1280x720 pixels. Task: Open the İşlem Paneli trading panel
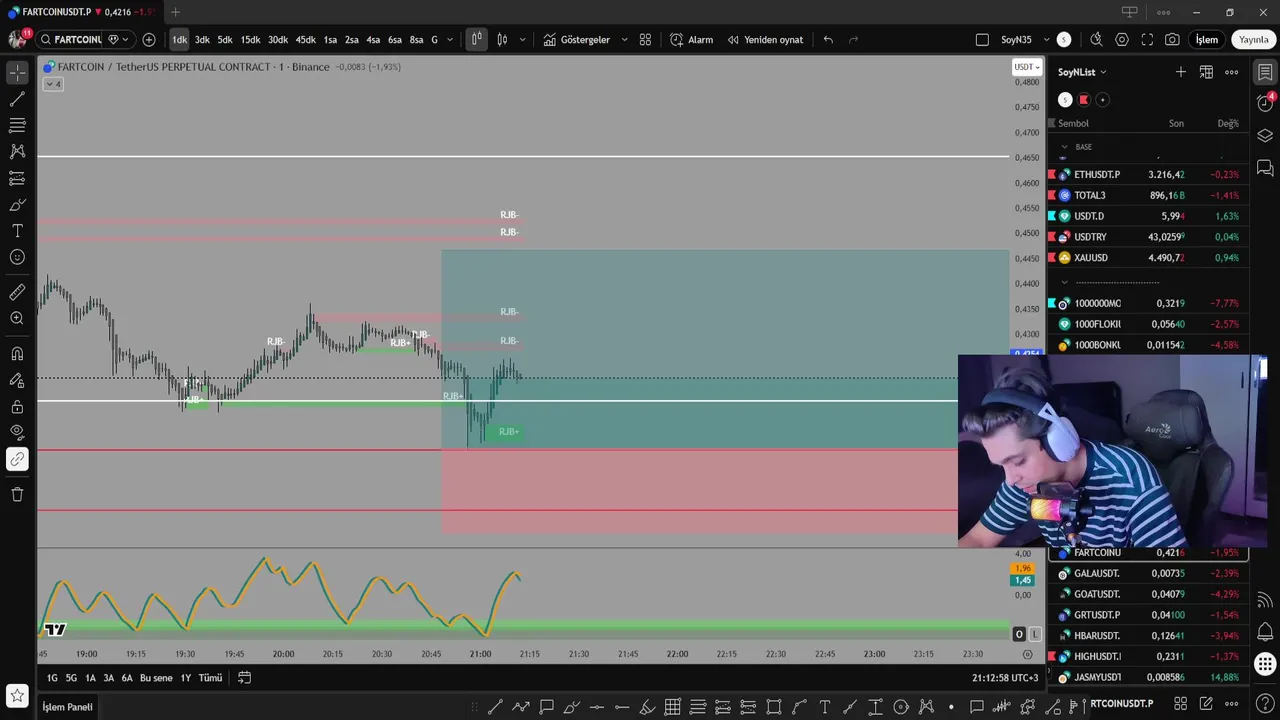point(67,707)
